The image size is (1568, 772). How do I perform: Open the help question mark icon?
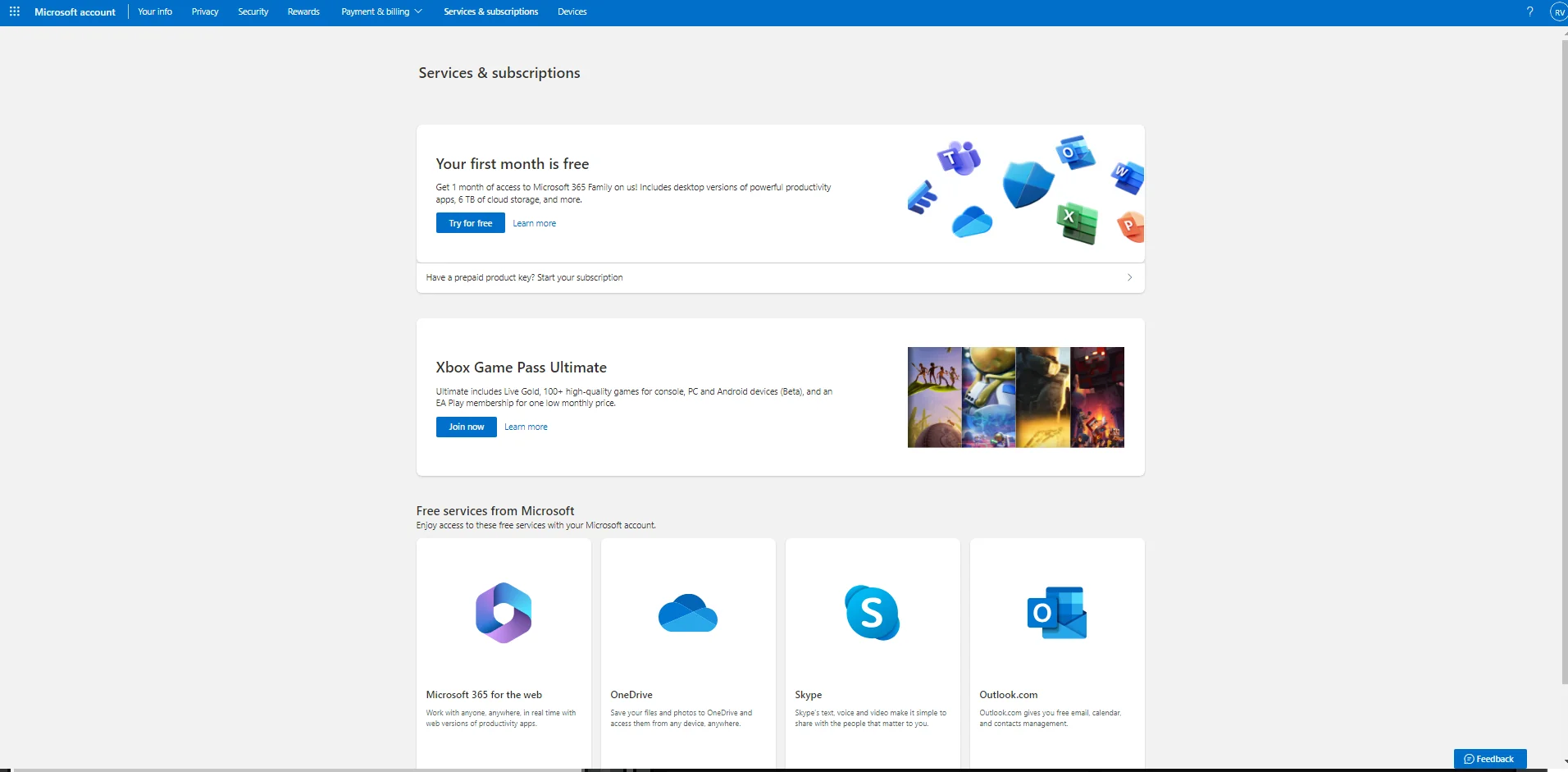(x=1529, y=11)
